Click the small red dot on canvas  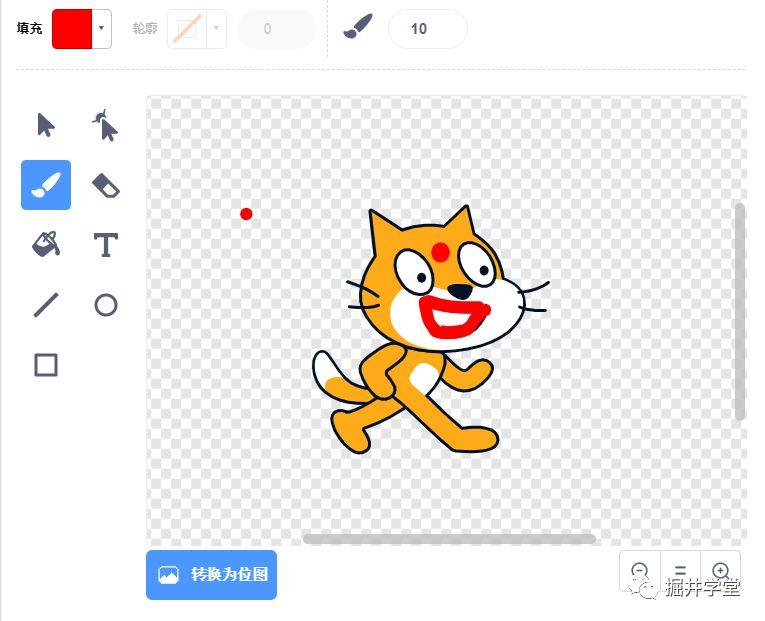246,214
